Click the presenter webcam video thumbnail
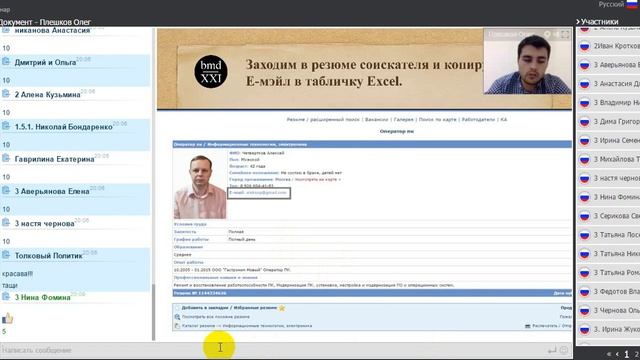 coord(527,62)
